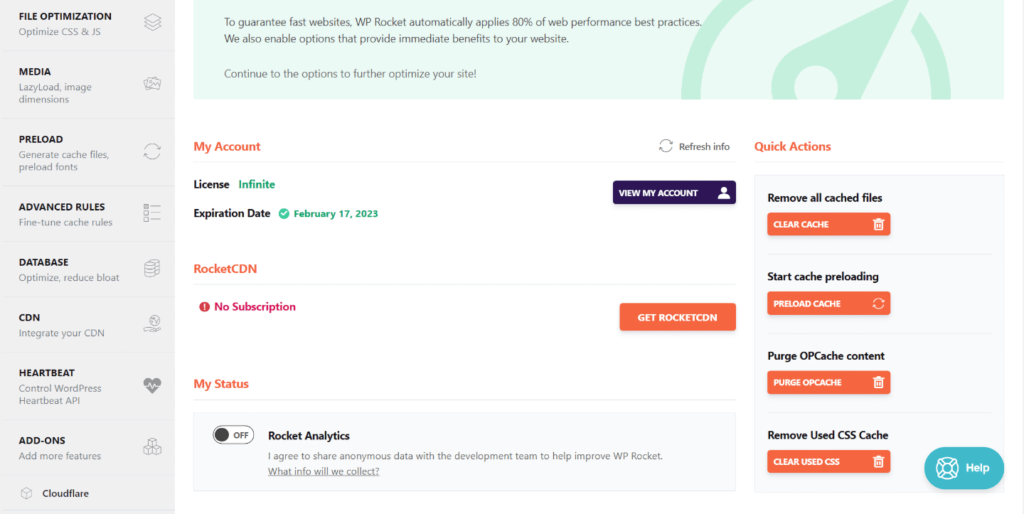This screenshot has width=1024, height=514.
Task: Click the Preload refresh arrows icon
Action: tap(152, 152)
